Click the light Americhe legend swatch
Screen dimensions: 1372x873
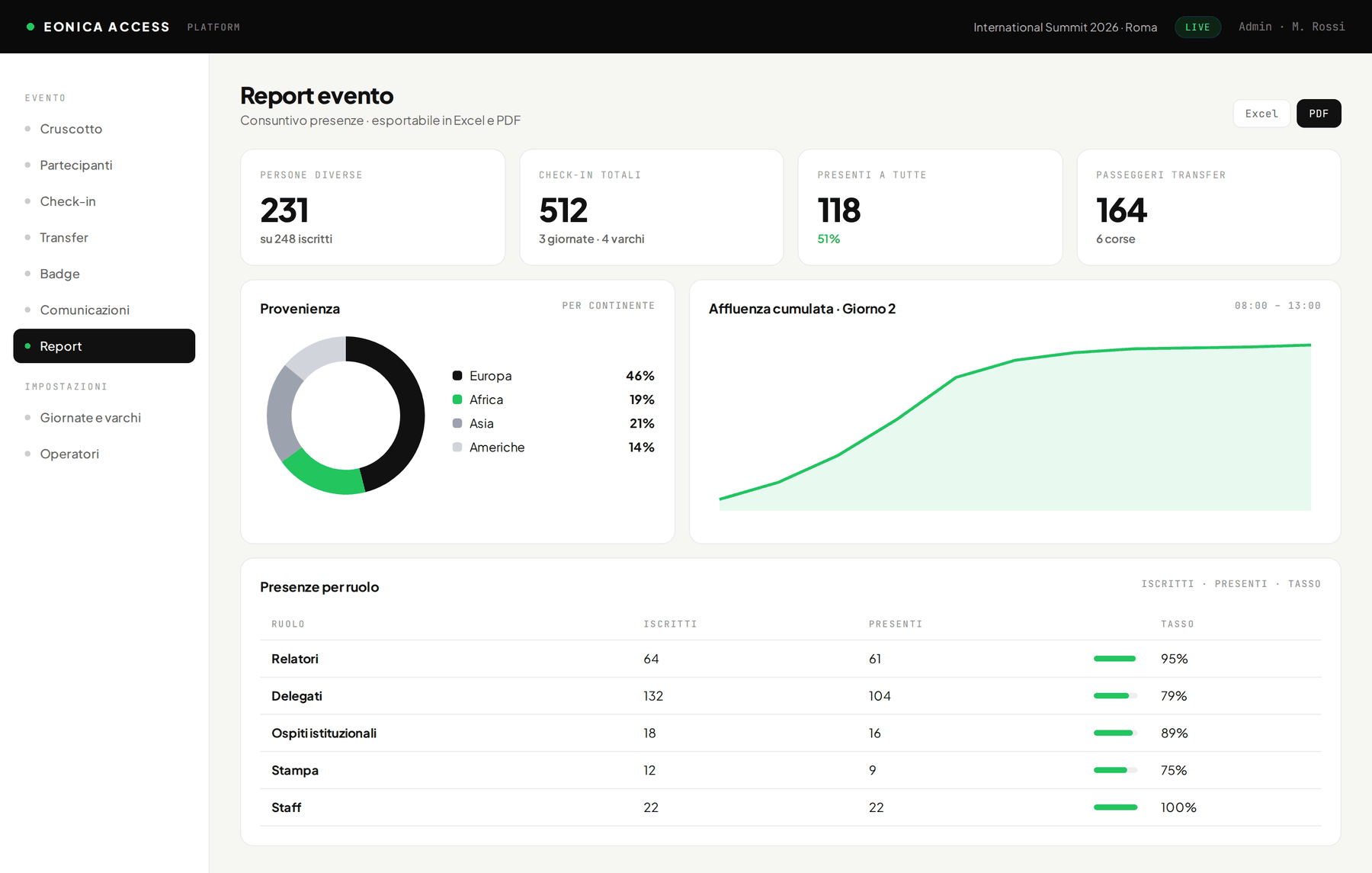pyautogui.click(x=457, y=448)
